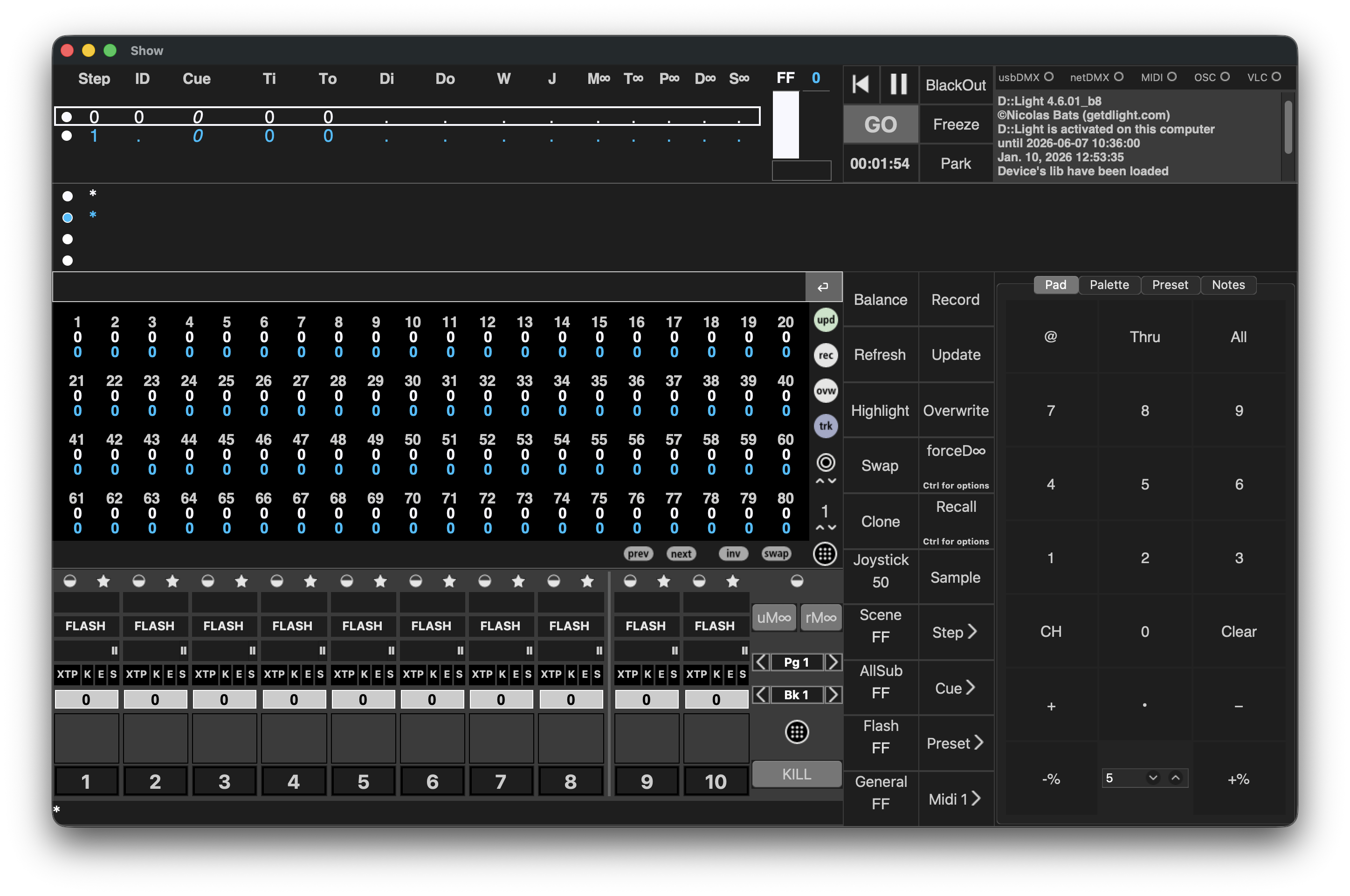The image size is (1350, 896).
Task: Click the ovw circle icon
Action: (x=826, y=391)
